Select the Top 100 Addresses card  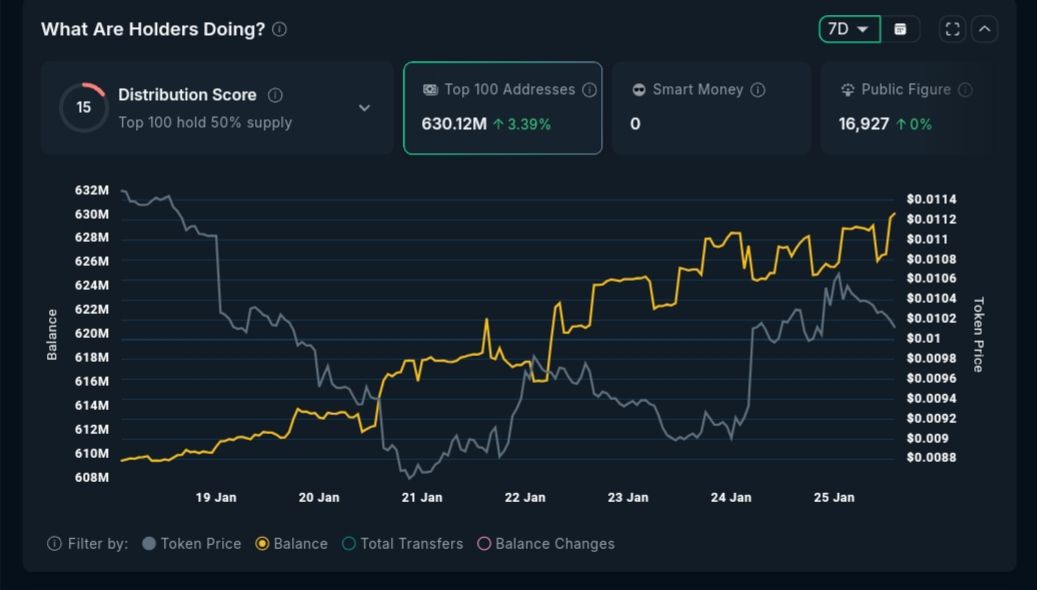tap(502, 108)
